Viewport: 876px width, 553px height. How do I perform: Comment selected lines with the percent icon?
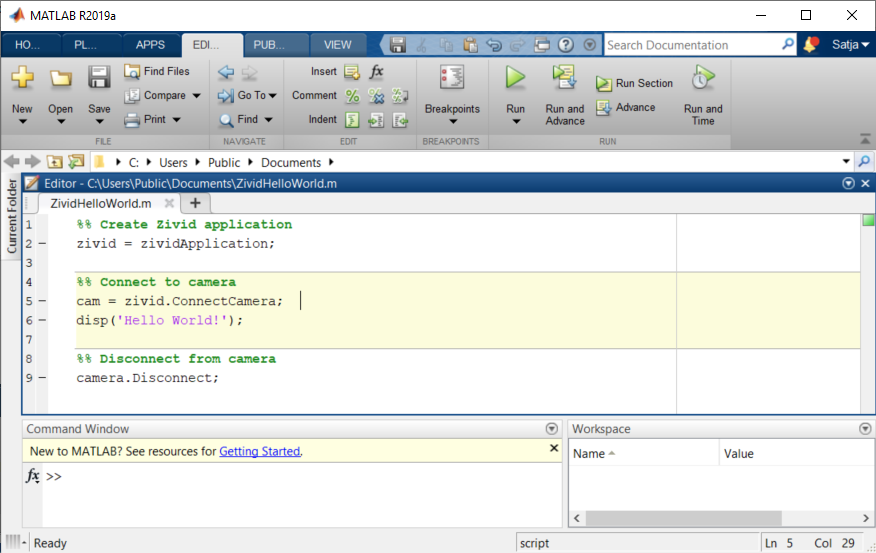[x=353, y=96]
